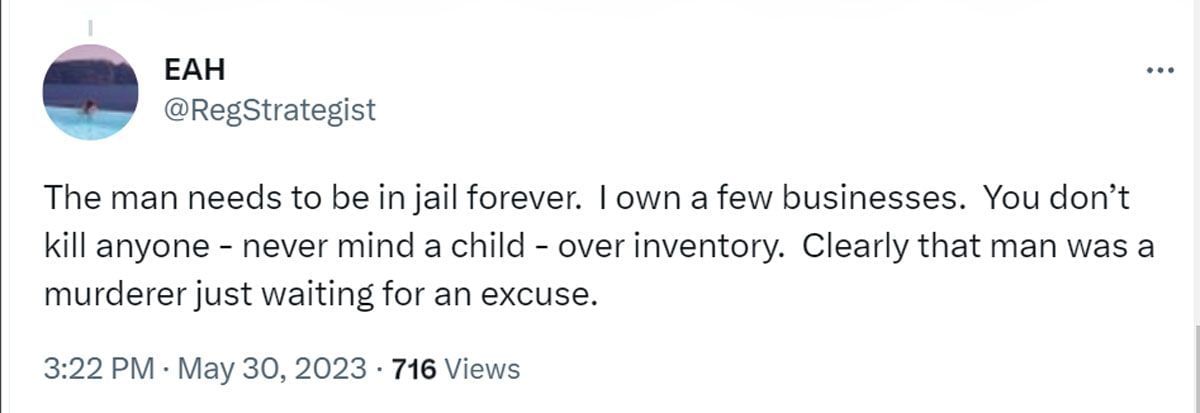
Task: Click the number 716 in view count
Action: 415,369
